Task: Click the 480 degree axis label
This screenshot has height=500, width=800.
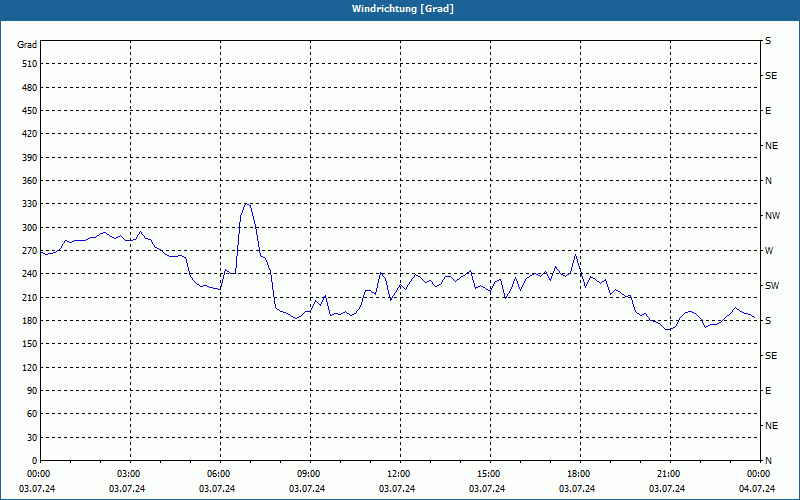Action: click(30, 88)
